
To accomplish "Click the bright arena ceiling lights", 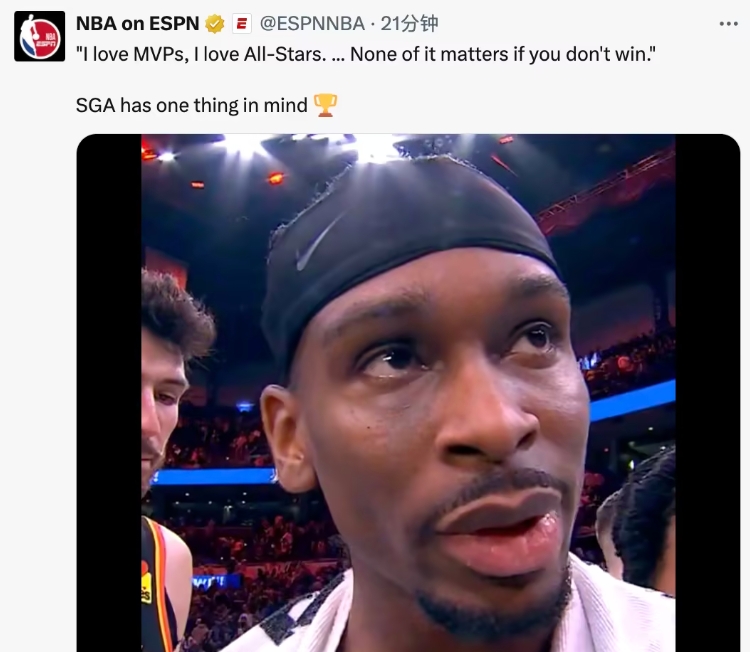I will [306, 146].
